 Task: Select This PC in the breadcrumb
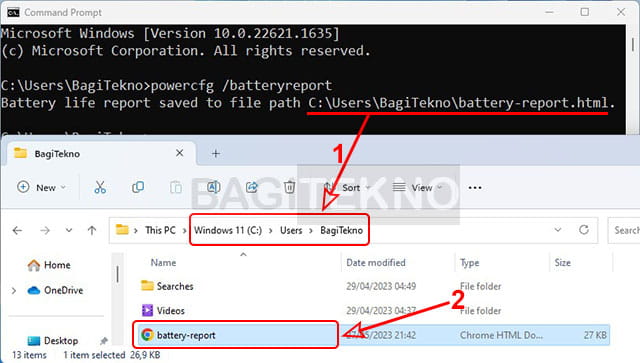pos(160,230)
